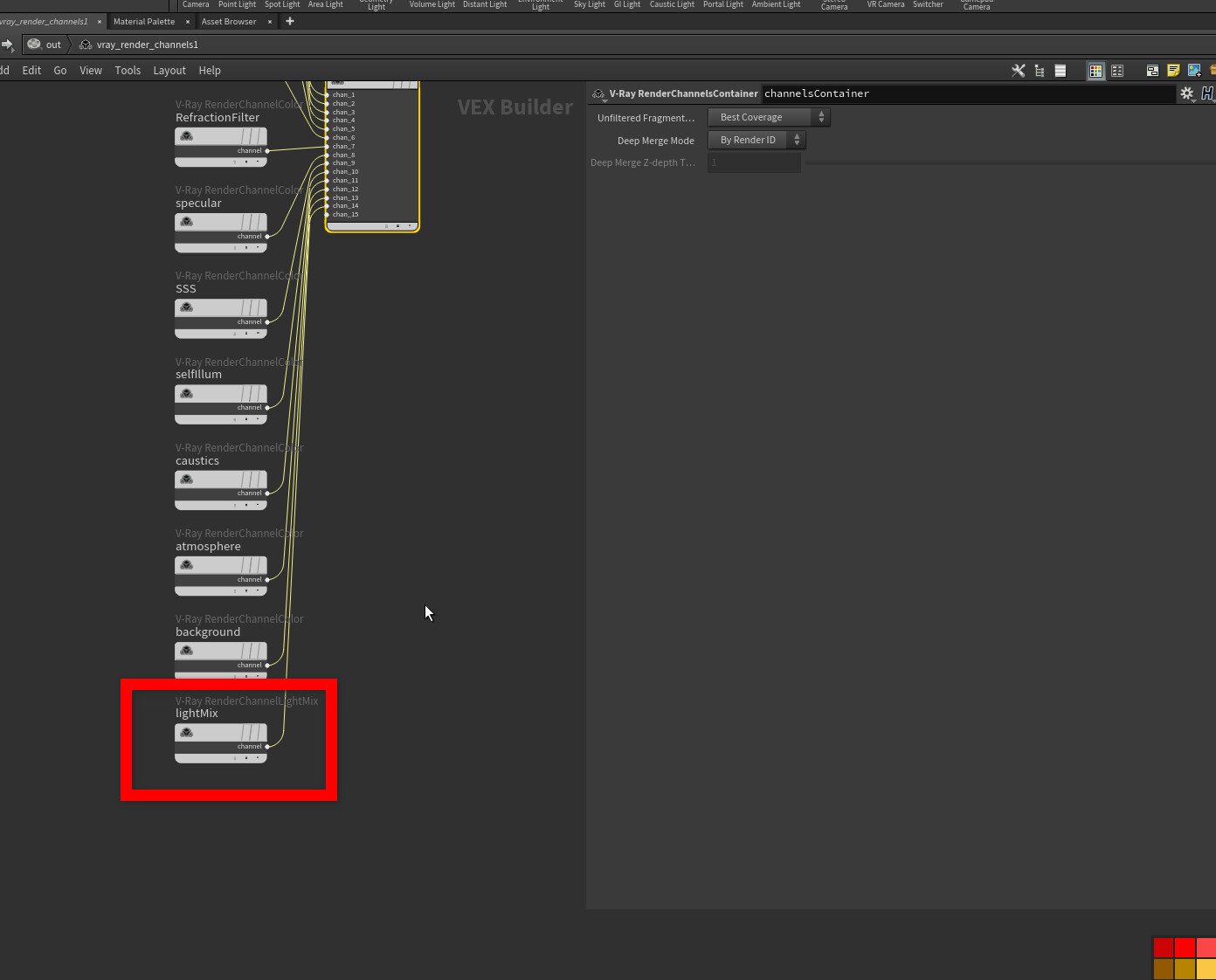Select the background node icon
This screenshot has width=1216, height=980.
[187, 650]
